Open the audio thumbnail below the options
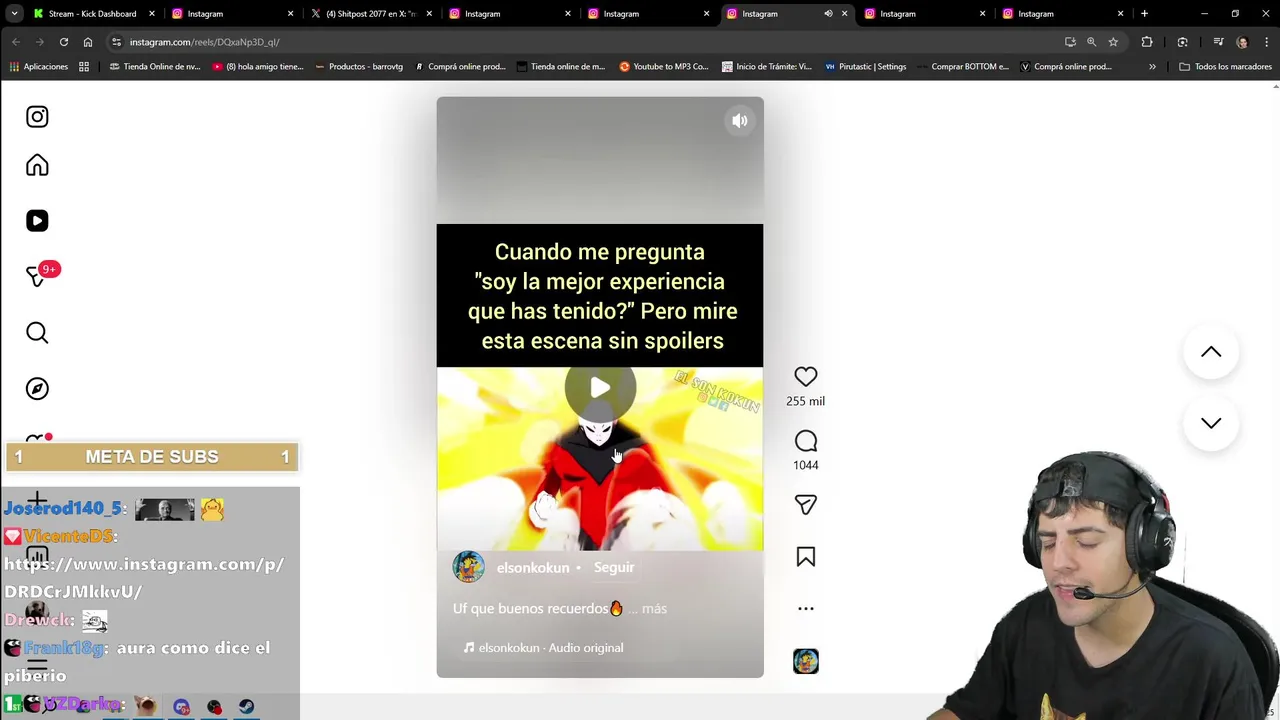Screen dimensions: 1280x720 805,661
